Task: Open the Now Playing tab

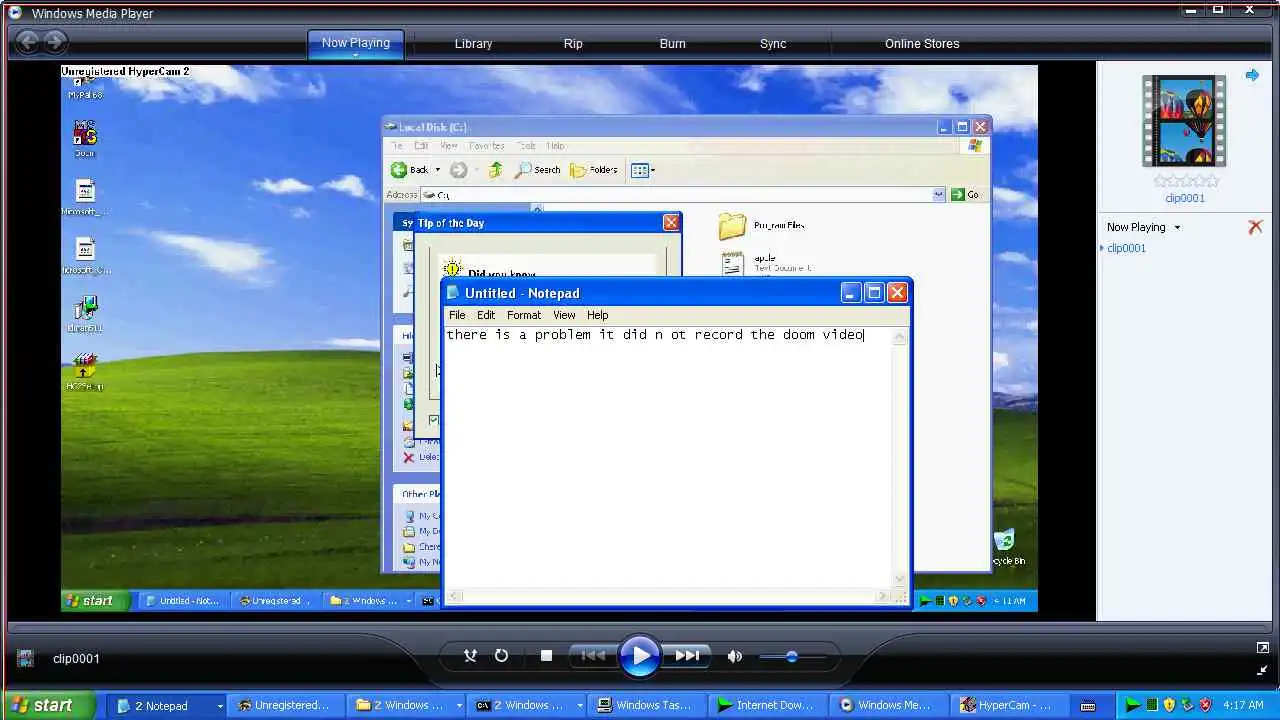Action: click(356, 43)
